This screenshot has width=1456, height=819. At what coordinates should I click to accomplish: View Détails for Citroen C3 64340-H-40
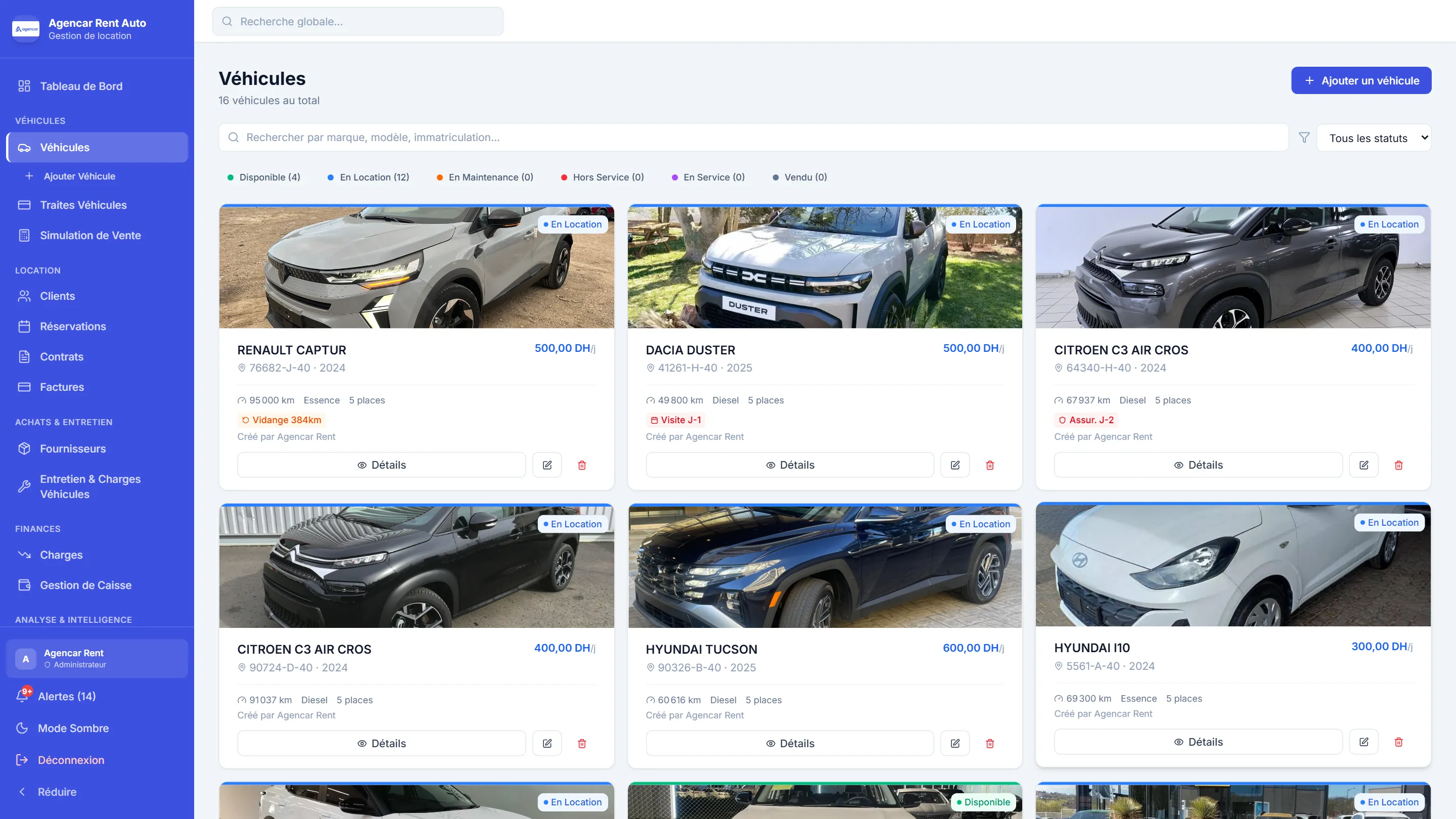point(1198,465)
